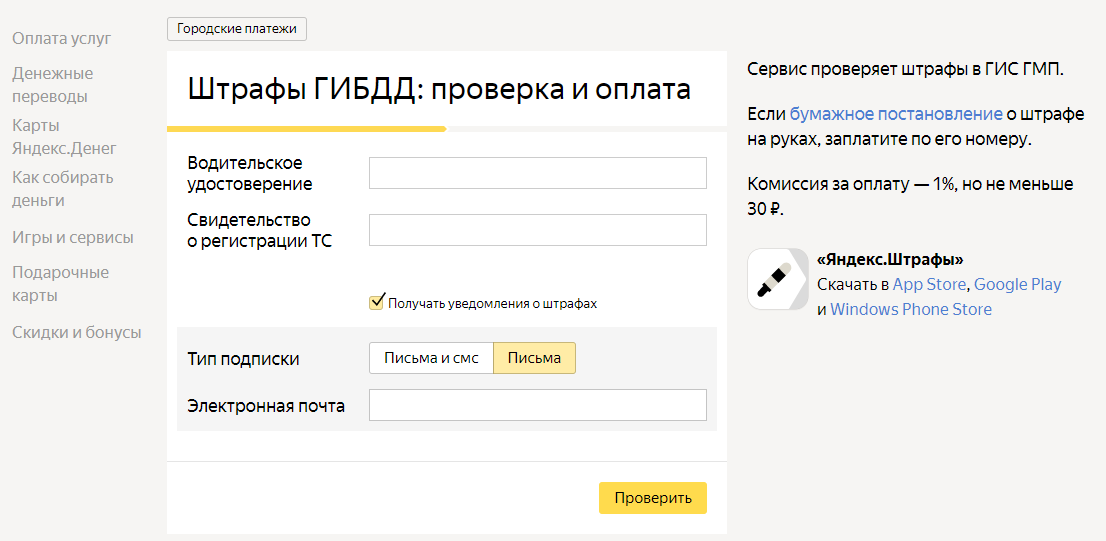Click the Городские платежи button

click(x=237, y=30)
